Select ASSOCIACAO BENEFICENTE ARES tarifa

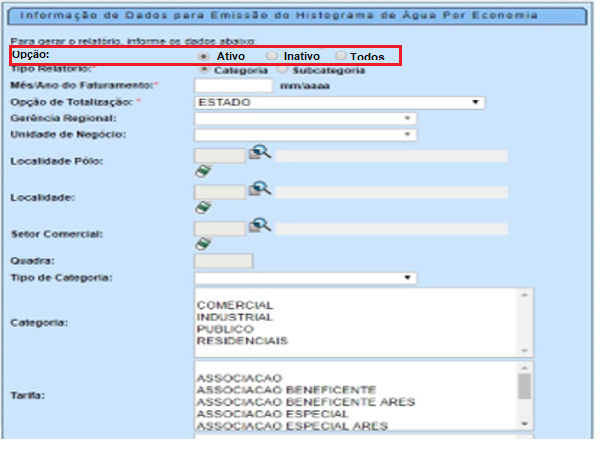click(x=306, y=402)
